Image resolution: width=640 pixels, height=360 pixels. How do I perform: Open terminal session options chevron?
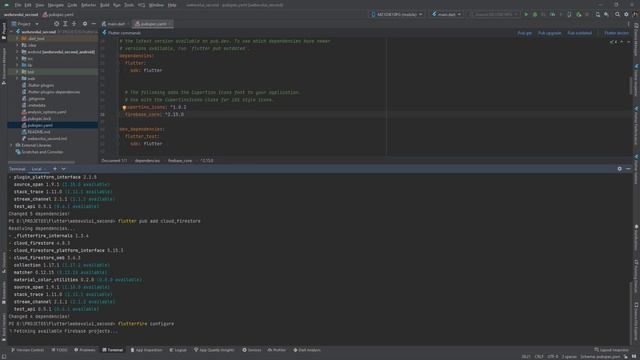63,169
